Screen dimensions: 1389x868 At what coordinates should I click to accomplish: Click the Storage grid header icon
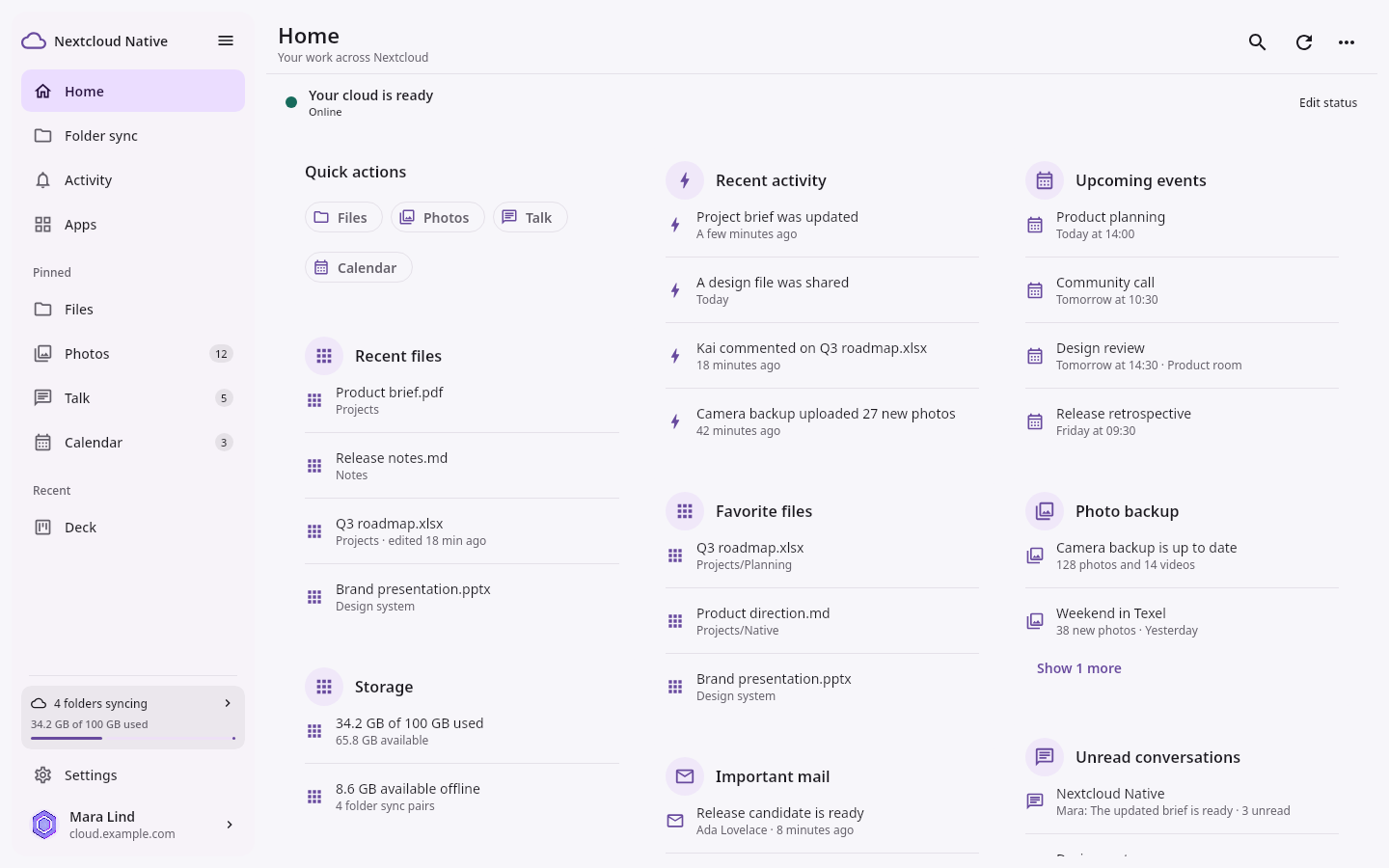pos(324,687)
